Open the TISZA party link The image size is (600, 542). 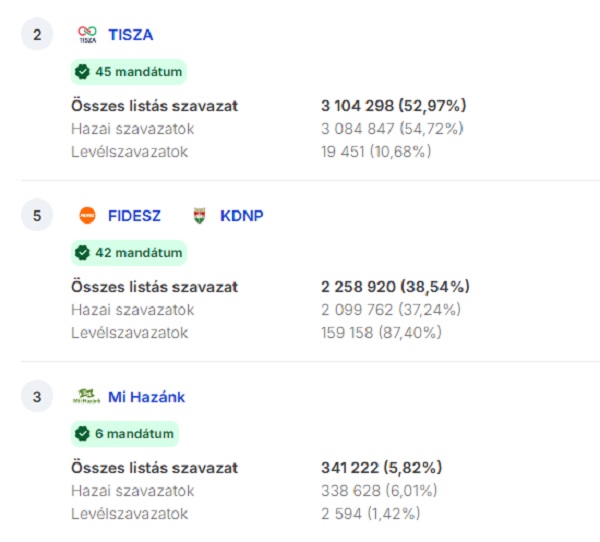(x=130, y=35)
